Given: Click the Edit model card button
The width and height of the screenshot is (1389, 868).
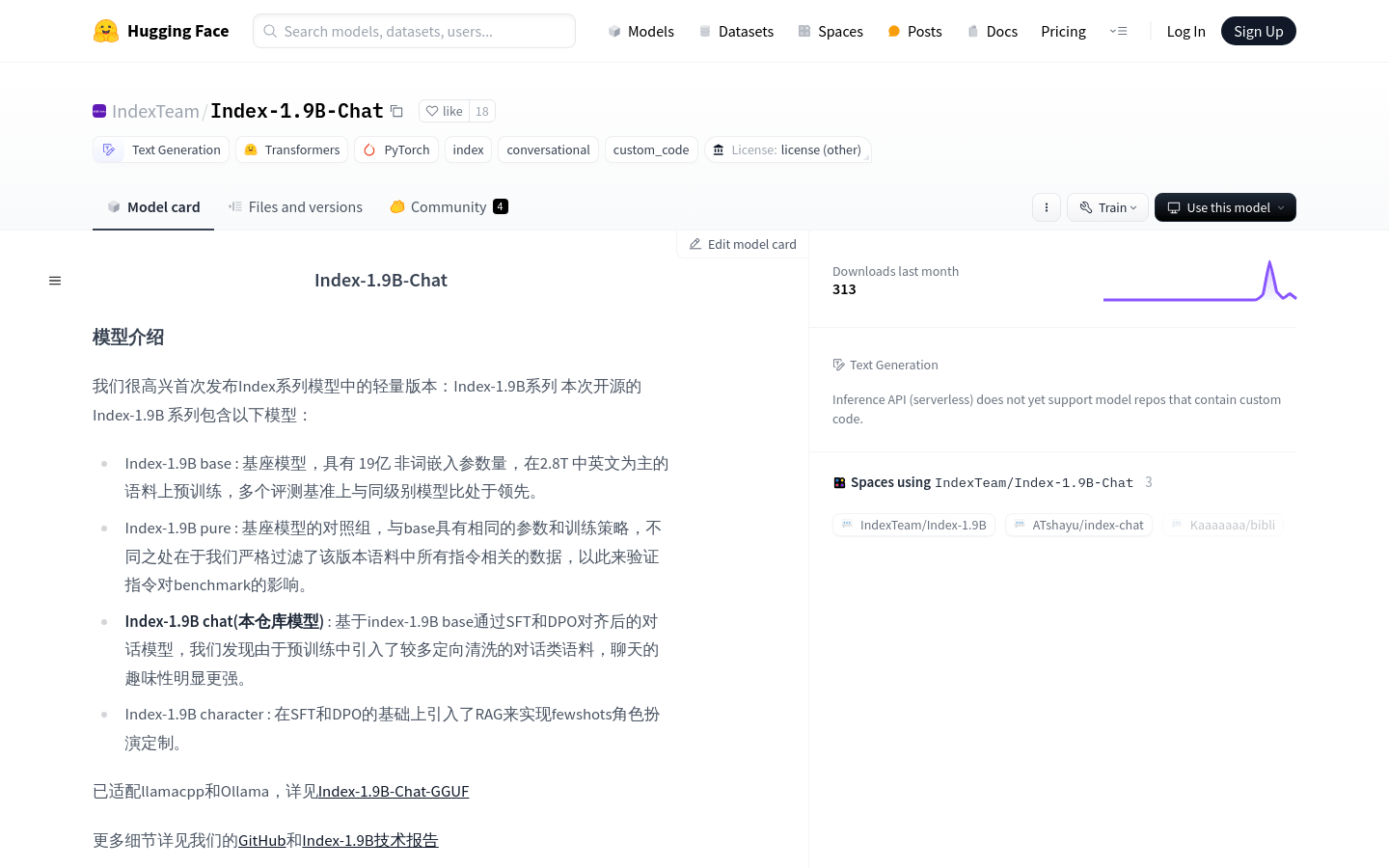Looking at the screenshot, I should 743,244.
